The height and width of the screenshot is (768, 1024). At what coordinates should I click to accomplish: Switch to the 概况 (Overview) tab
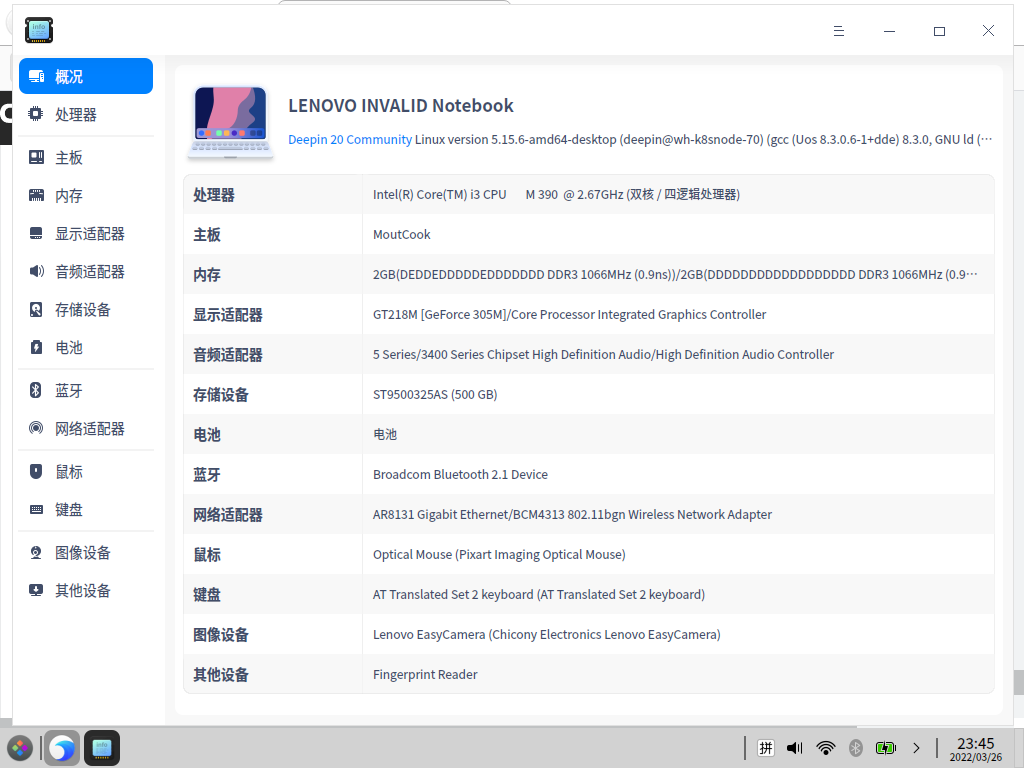click(x=70, y=75)
